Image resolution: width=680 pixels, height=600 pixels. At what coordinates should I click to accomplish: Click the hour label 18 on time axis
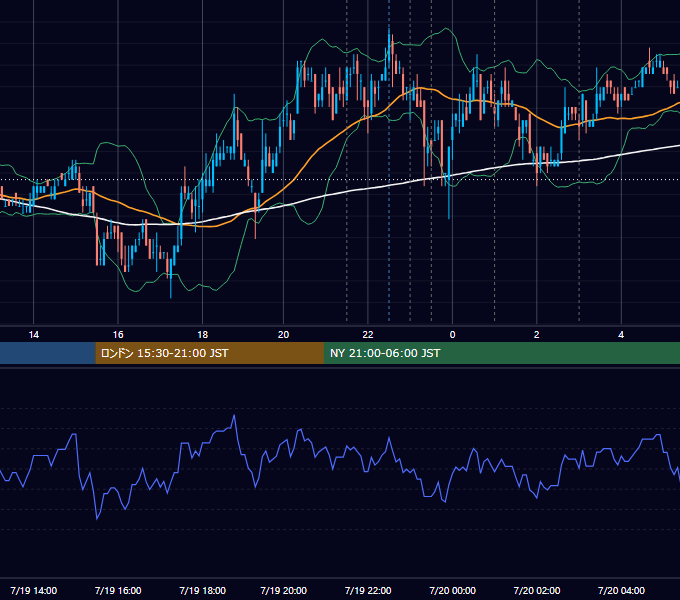(203, 335)
